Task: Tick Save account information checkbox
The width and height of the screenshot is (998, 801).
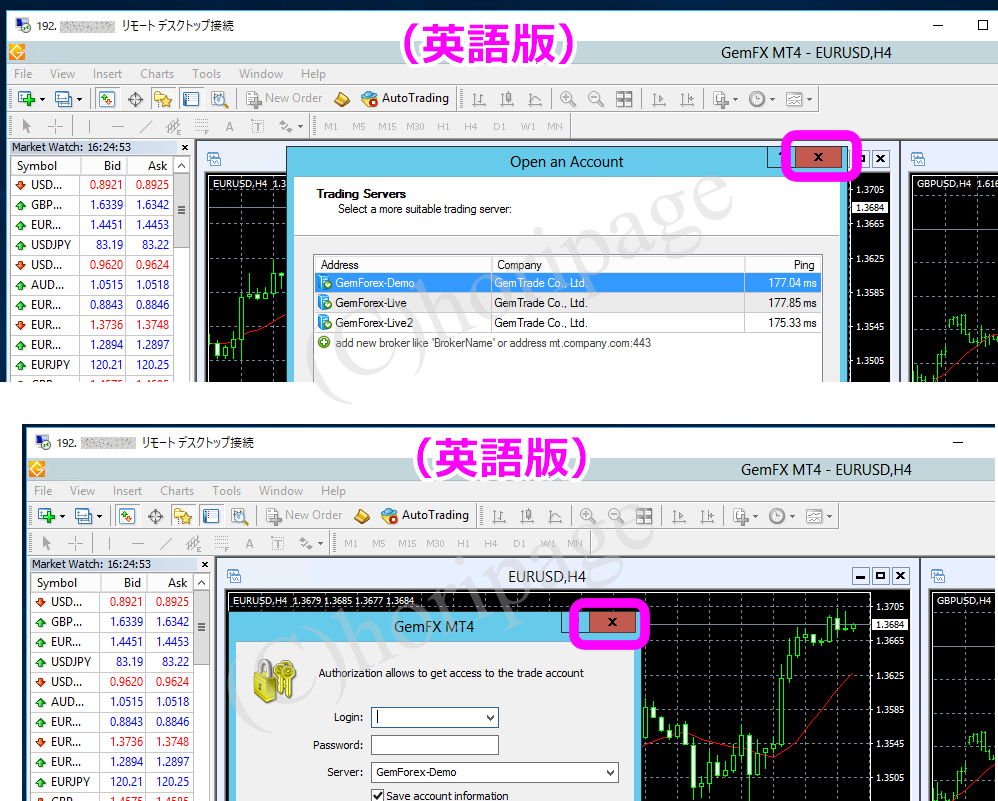Action: 378,795
